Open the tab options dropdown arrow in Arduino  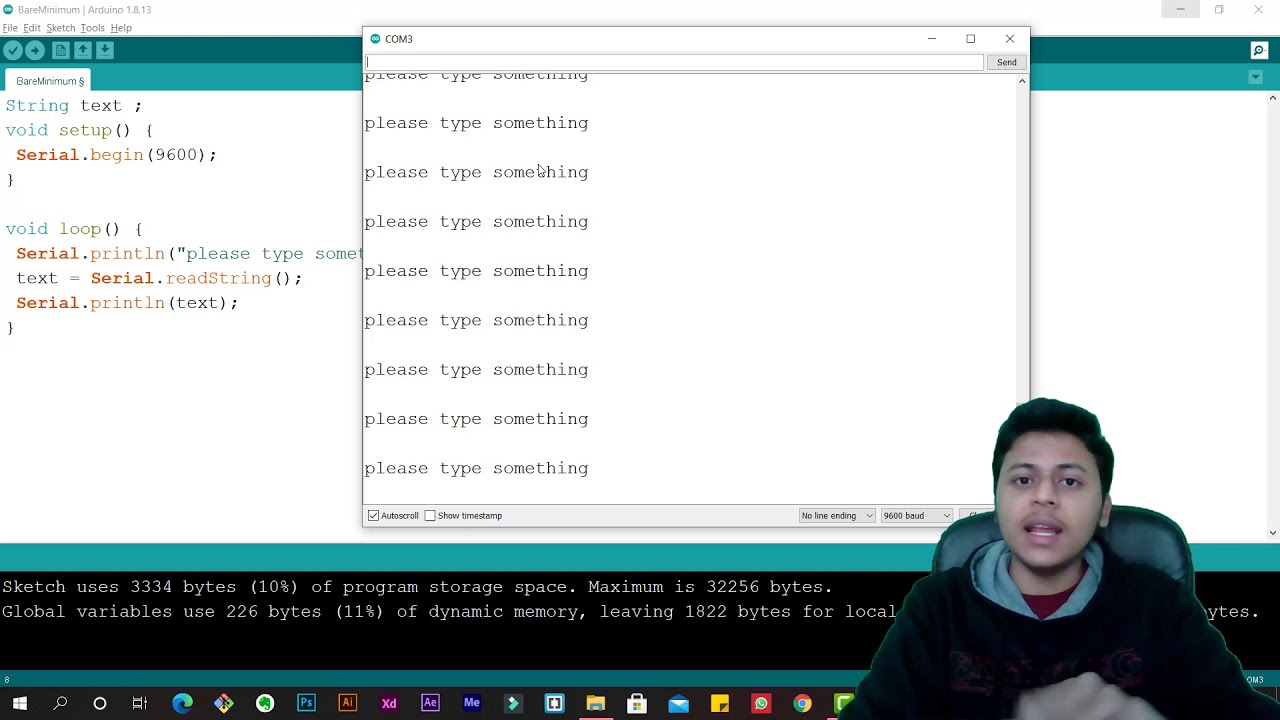[1256, 77]
